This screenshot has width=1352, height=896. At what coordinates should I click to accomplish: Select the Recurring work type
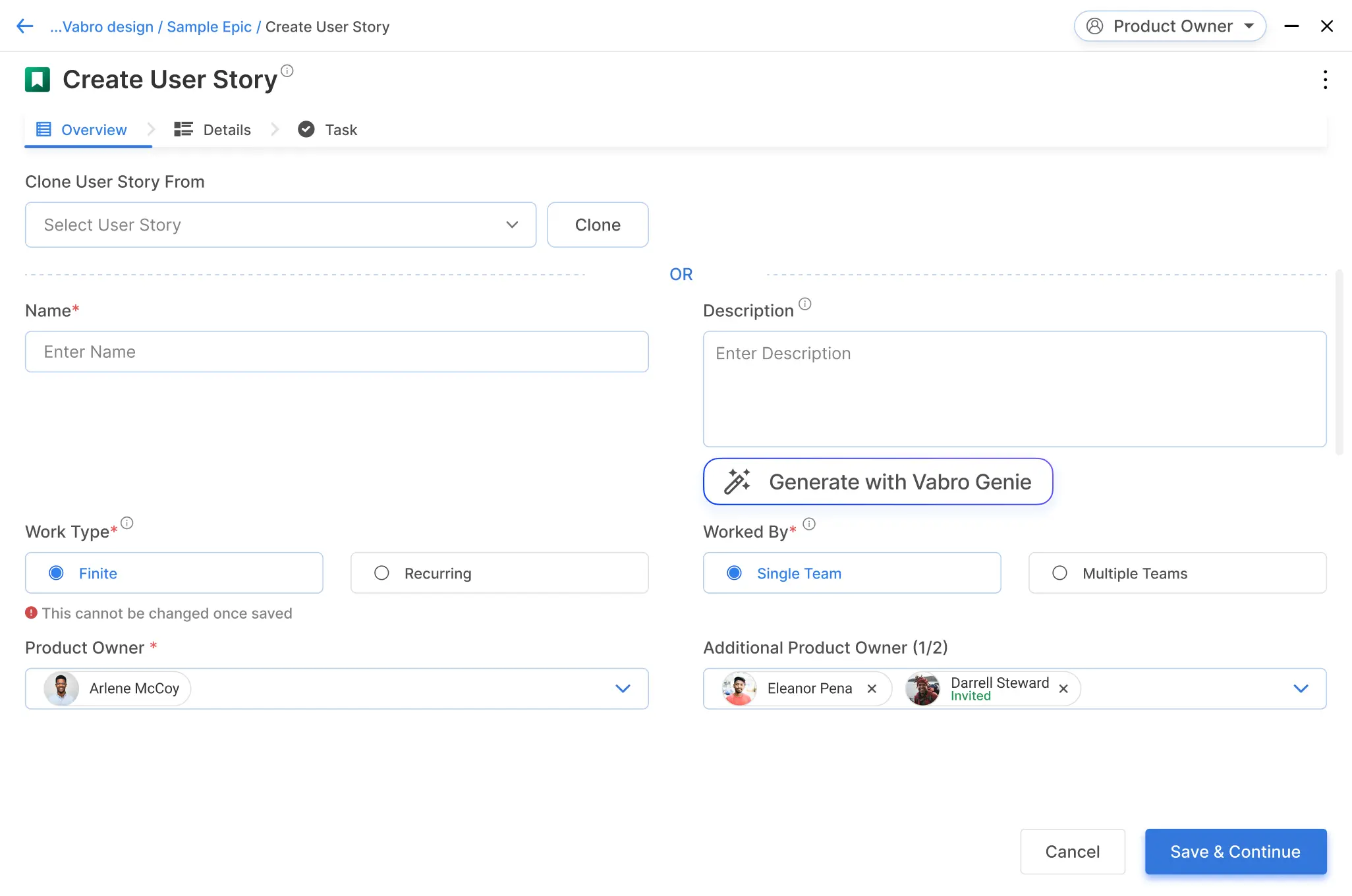[499, 573]
